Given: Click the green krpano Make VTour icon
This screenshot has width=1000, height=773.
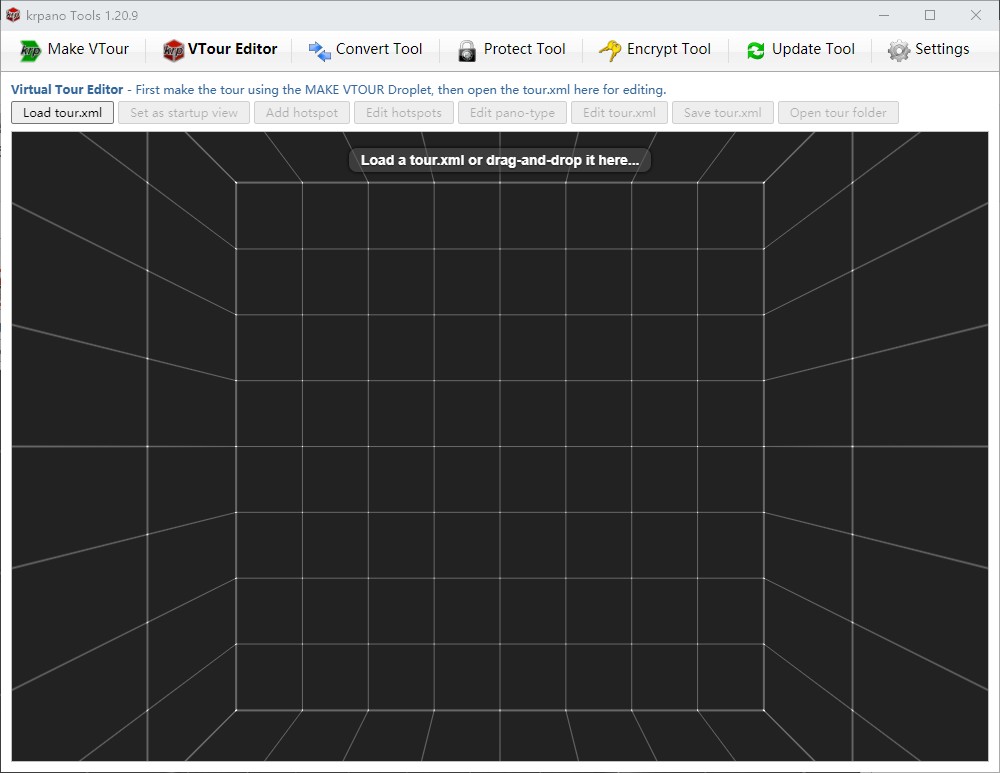Looking at the screenshot, I should (x=30, y=50).
